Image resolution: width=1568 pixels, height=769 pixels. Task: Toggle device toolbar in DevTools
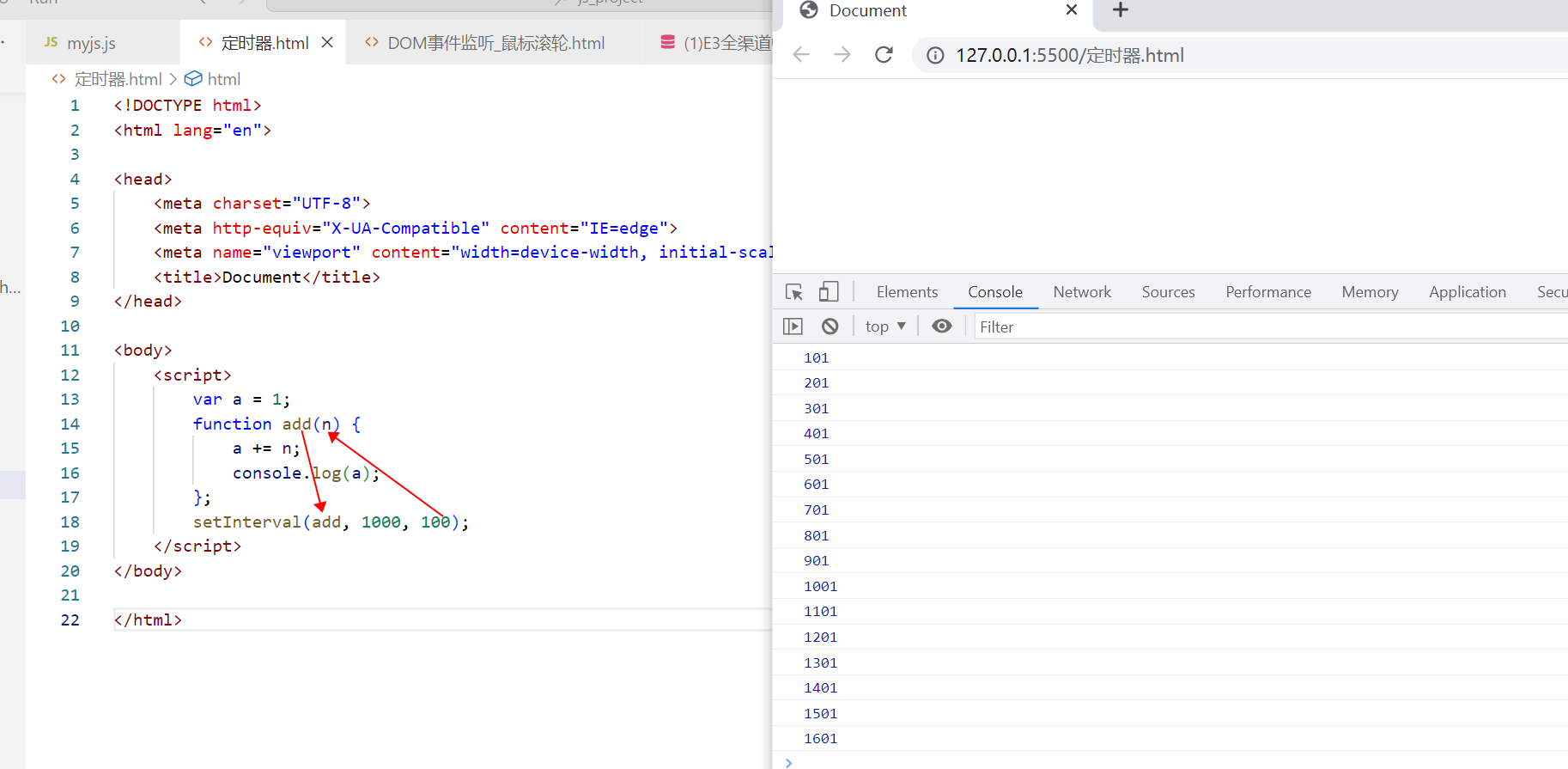point(829,292)
